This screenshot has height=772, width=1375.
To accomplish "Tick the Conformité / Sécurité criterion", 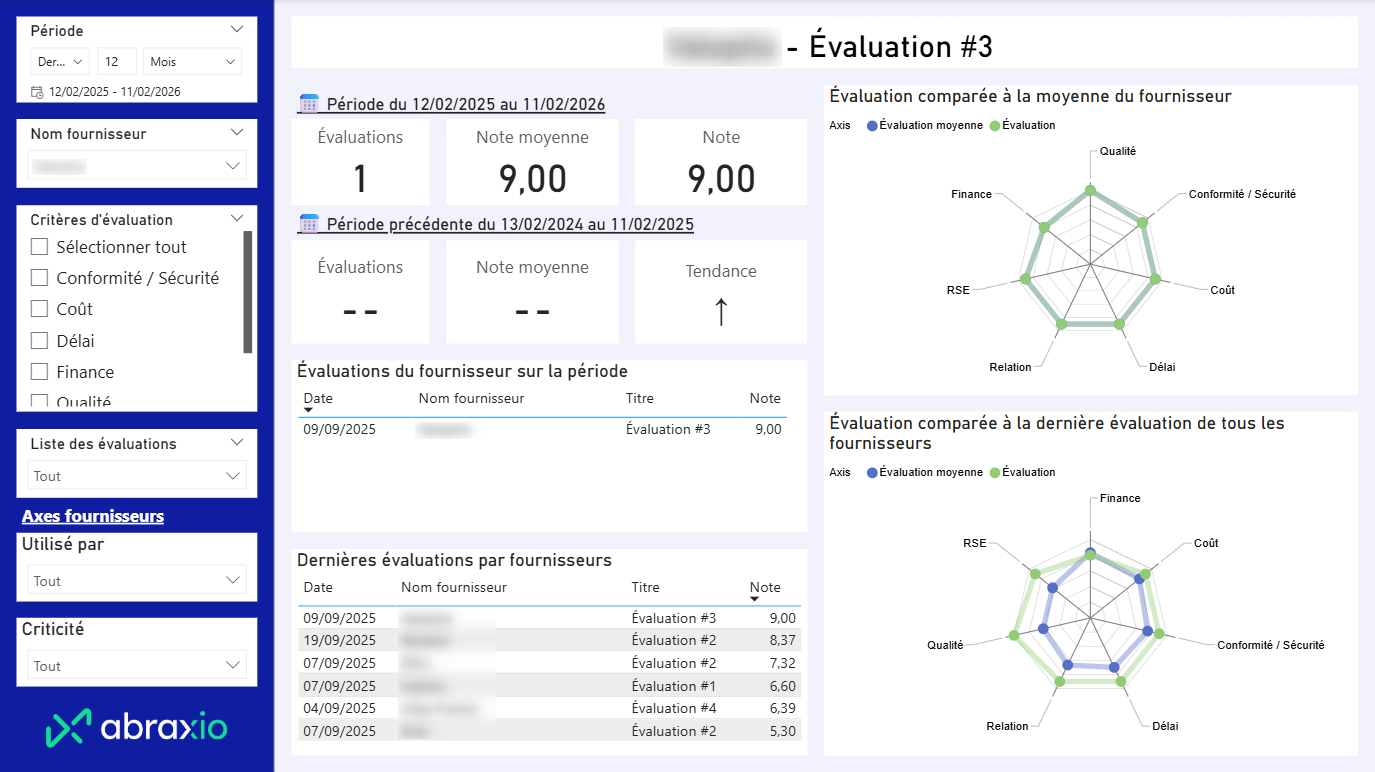I will pos(40,278).
